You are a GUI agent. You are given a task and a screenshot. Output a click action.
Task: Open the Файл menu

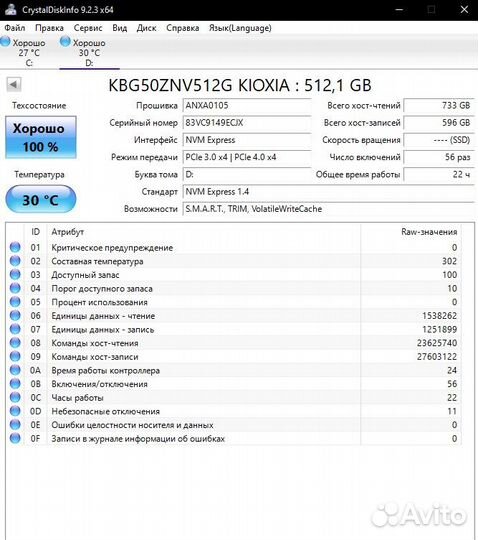coord(15,28)
